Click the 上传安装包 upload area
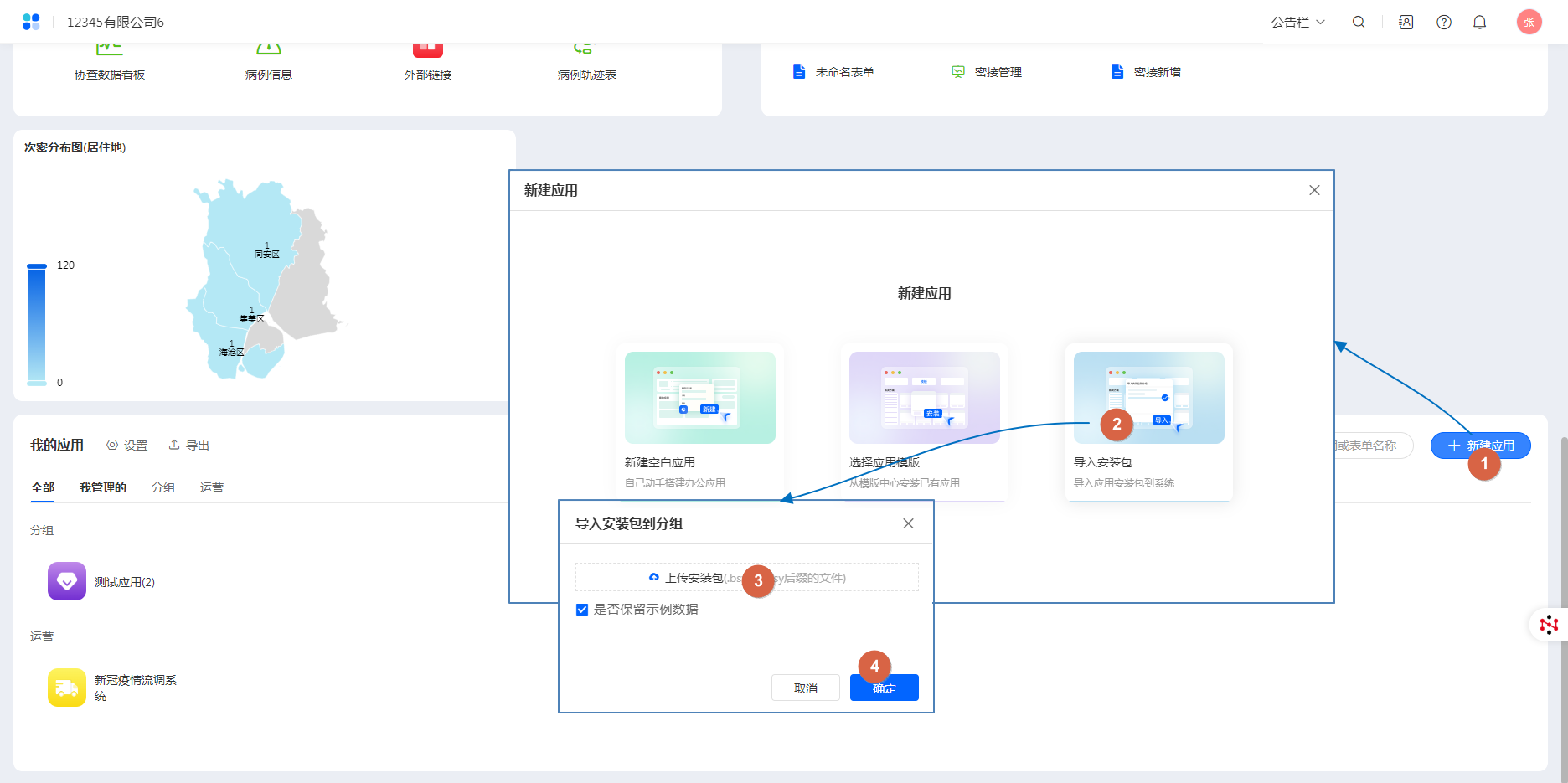 coord(746,578)
